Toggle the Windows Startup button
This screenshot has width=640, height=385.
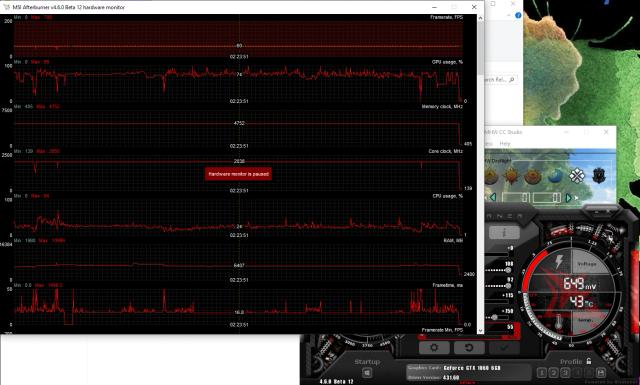(367, 373)
